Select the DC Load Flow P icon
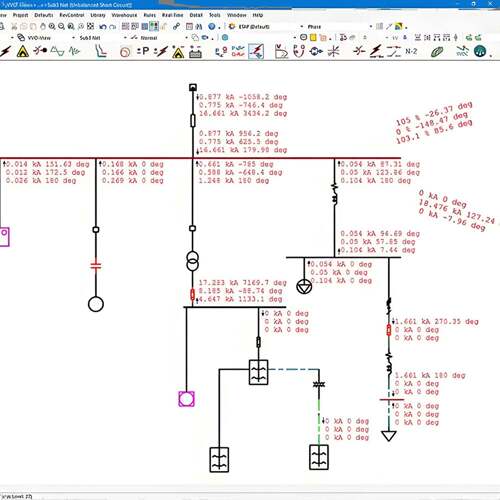 pyautogui.click(x=143, y=51)
